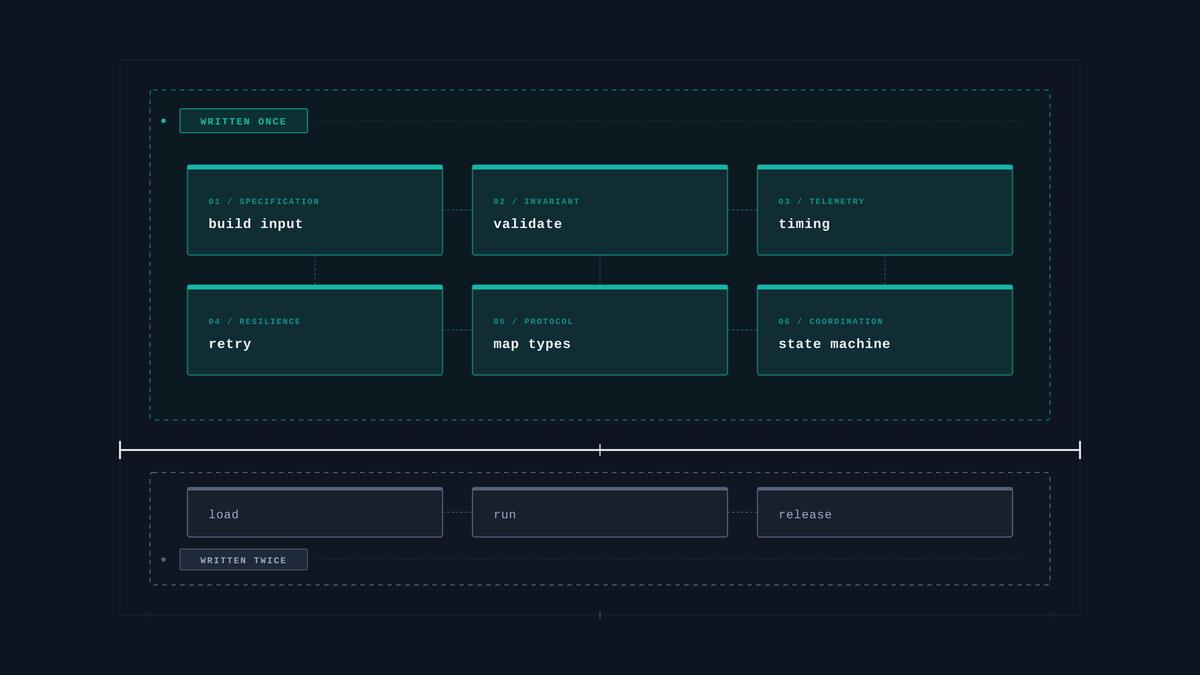Select the "retry" title text
The width and height of the screenshot is (1200, 675).
(230, 344)
